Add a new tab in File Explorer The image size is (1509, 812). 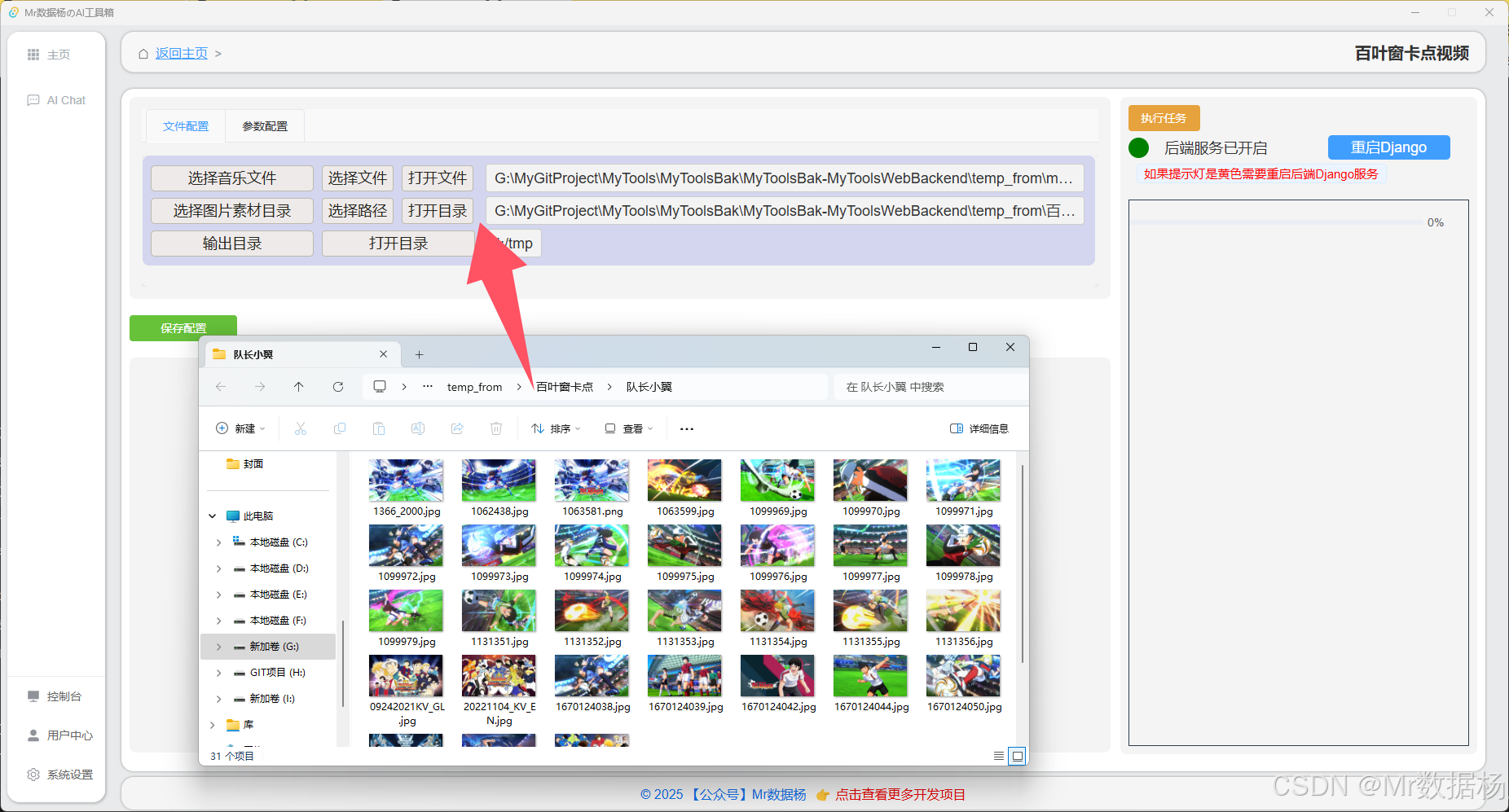pyautogui.click(x=419, y=354)
